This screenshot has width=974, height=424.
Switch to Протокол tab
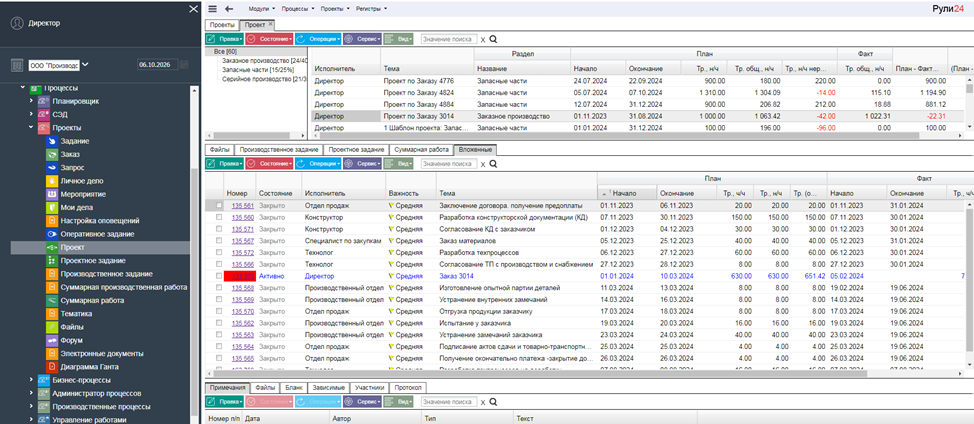pos(408,387)
